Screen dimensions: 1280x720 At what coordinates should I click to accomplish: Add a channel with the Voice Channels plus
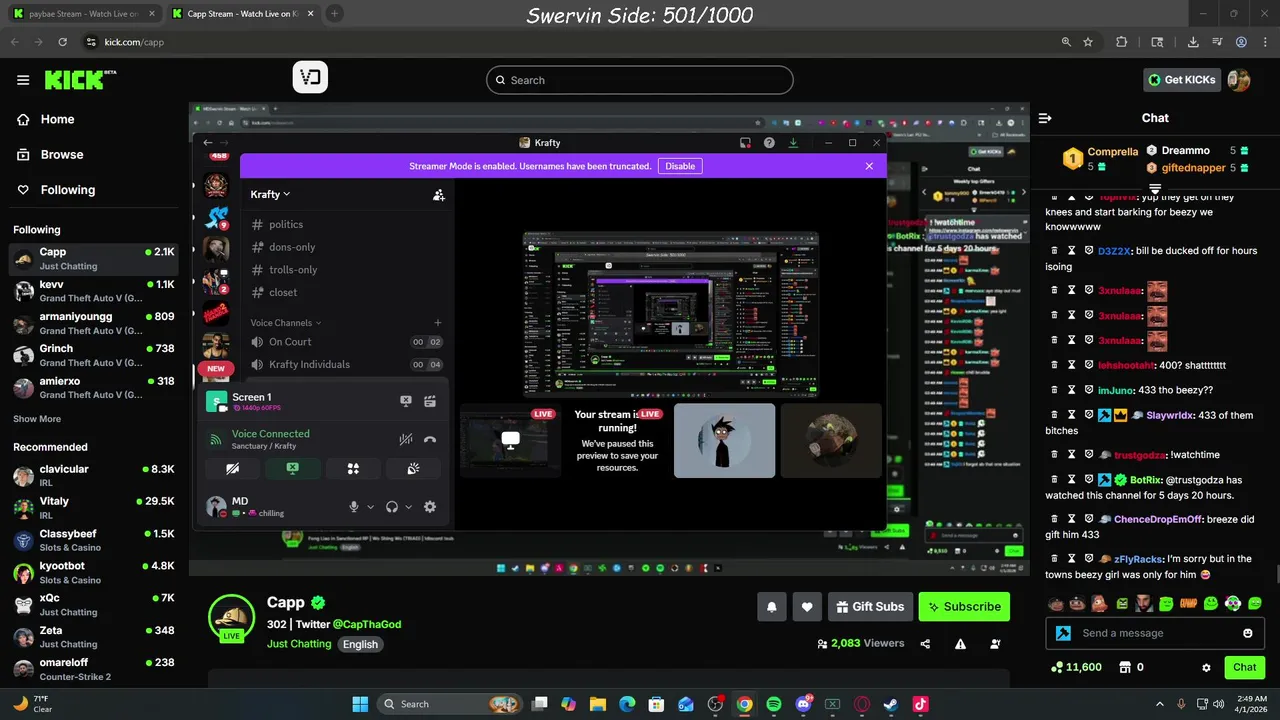438,323
